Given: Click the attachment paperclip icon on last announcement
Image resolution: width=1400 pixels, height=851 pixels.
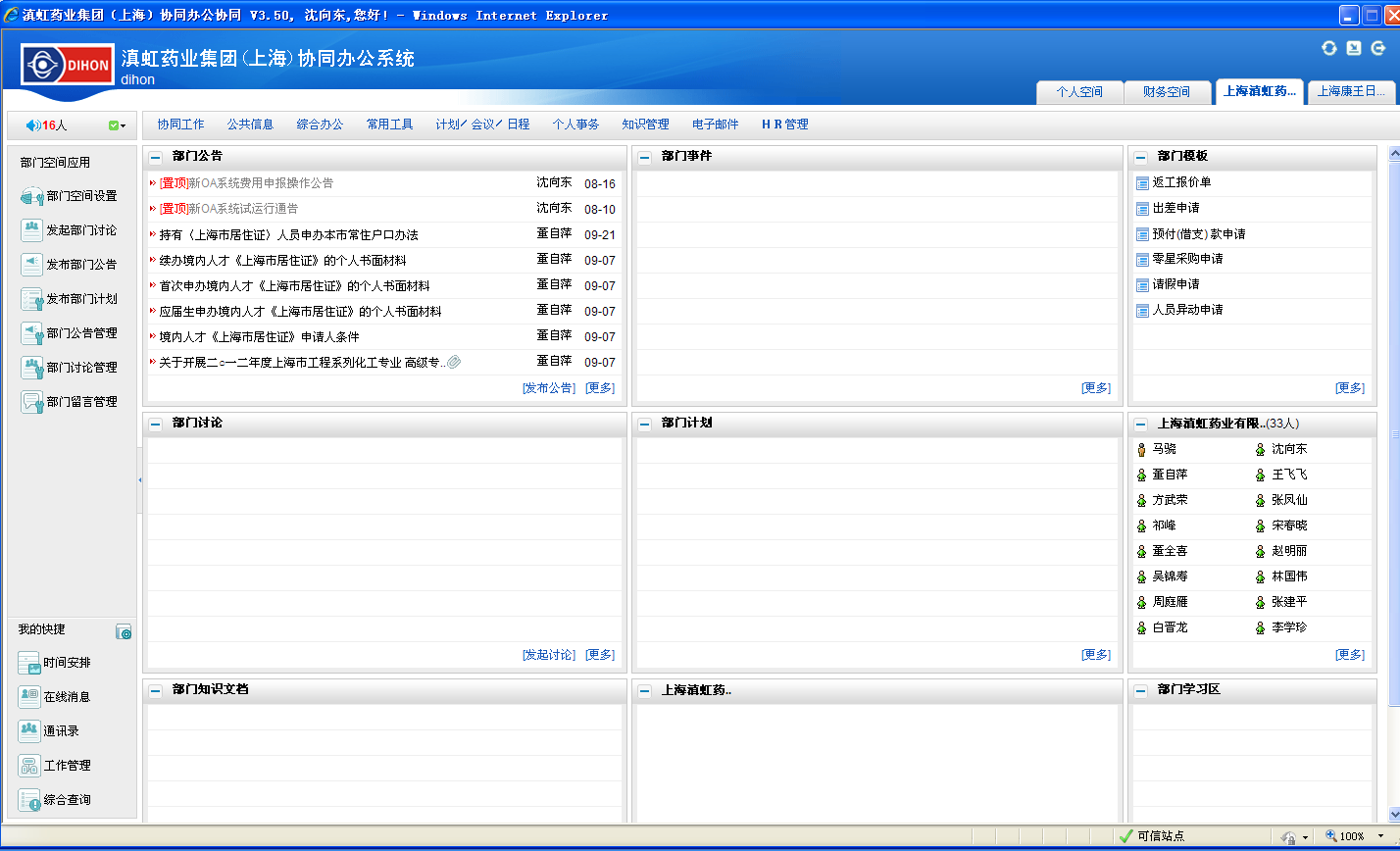Looking at the screenshot, I should 454,363.
